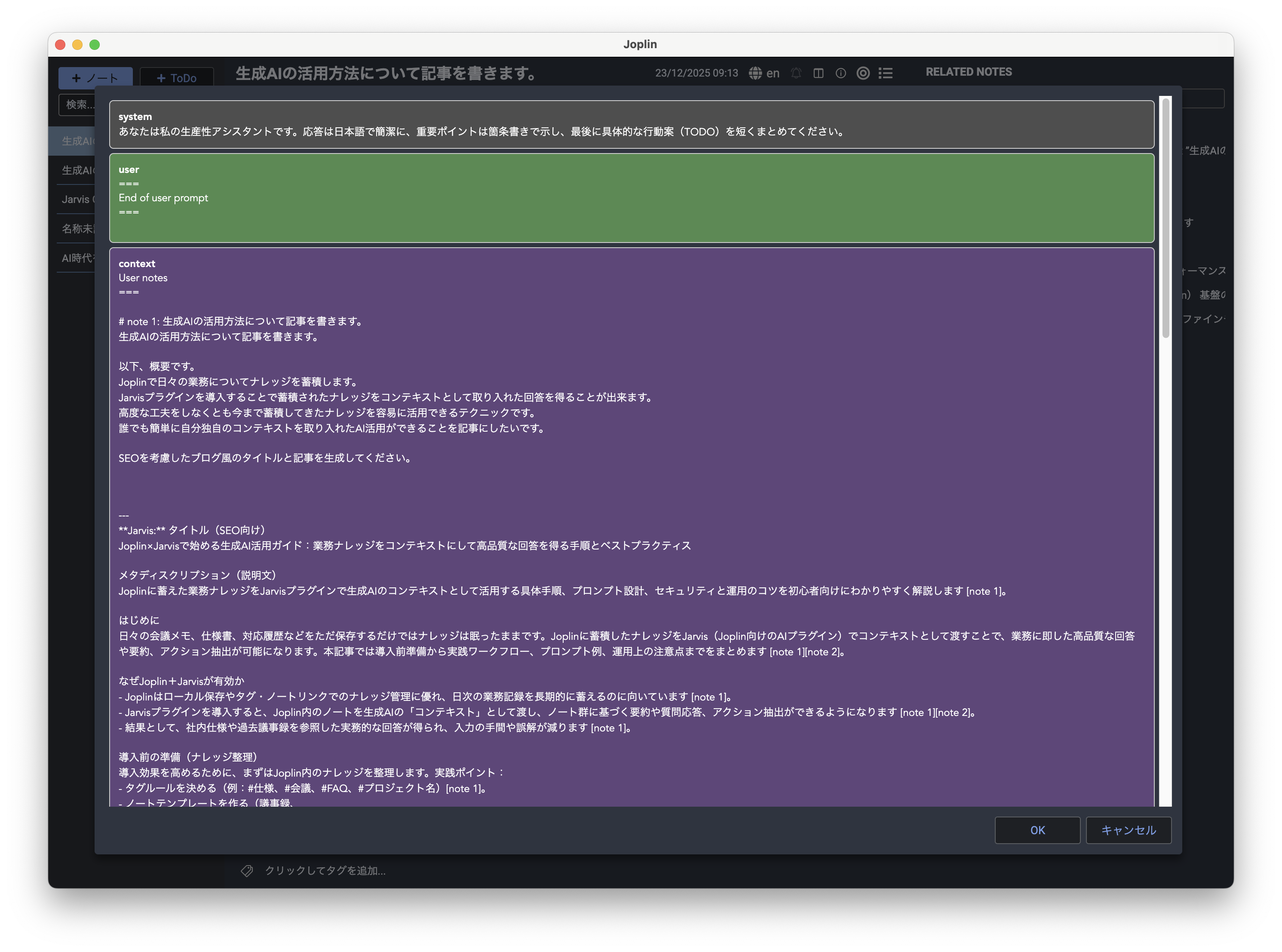The image size is (1282, 952).
Task: Open note properties via the info icon
Action: 840,73
